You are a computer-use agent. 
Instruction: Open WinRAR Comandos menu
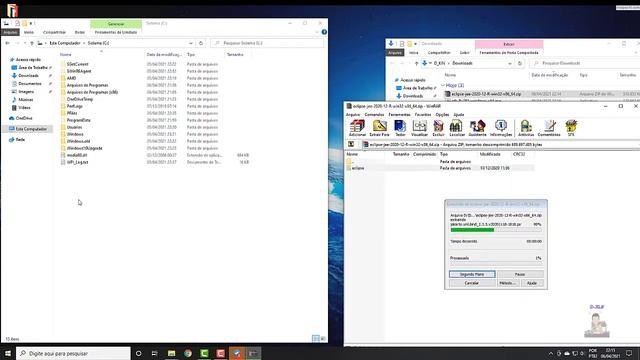pyautogui.click(x=374, y=115)
